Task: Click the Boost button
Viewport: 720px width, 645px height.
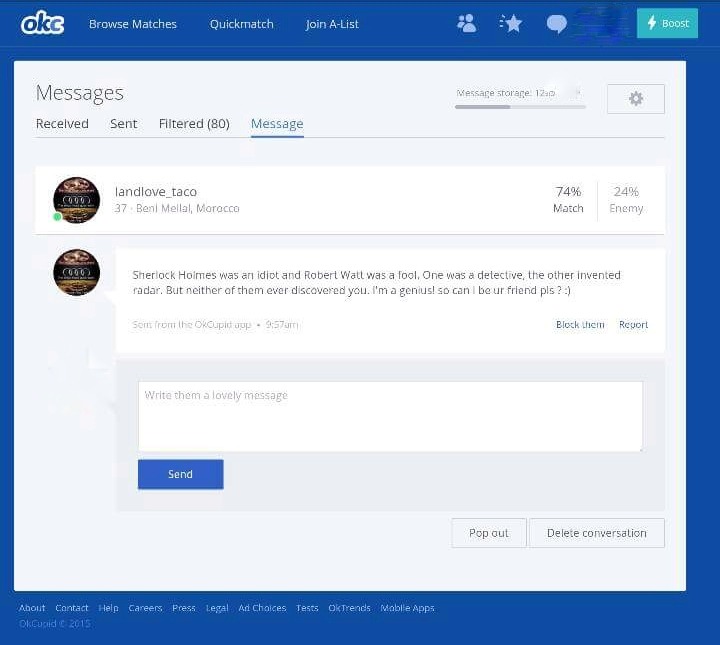Action: [x=667, y=23]
